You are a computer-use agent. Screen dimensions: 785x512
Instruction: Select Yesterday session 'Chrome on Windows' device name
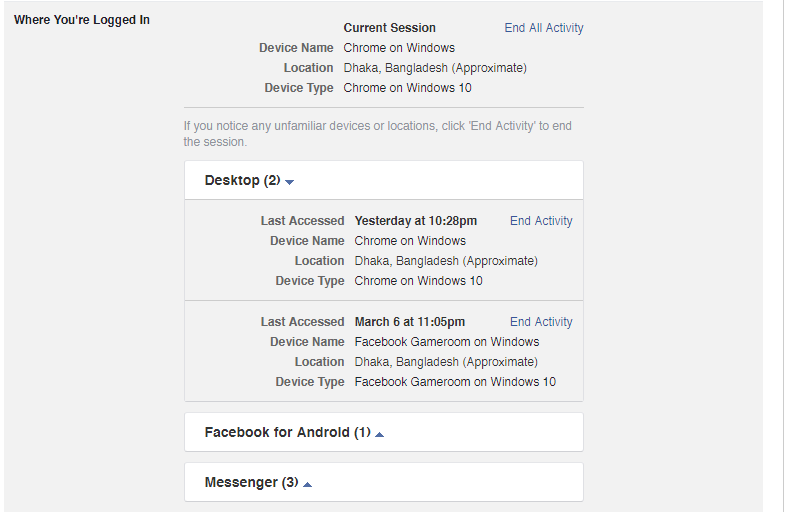[x=410, y=241]
